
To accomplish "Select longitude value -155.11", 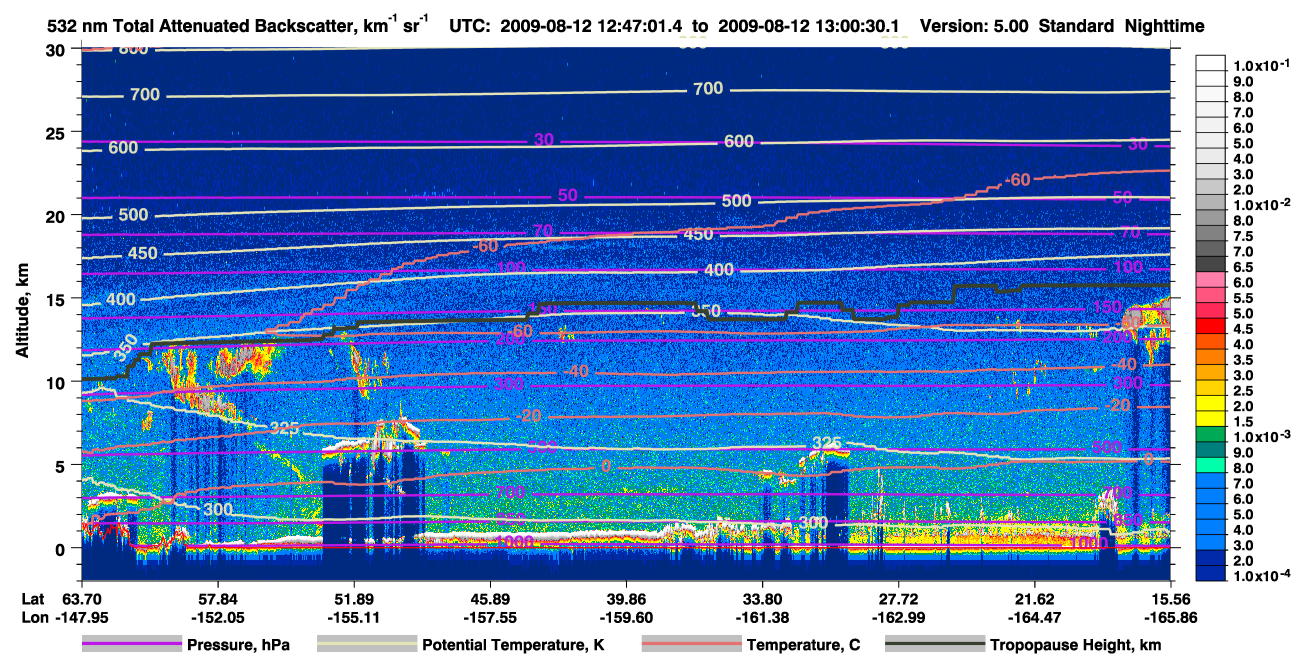I will point(353,616).
